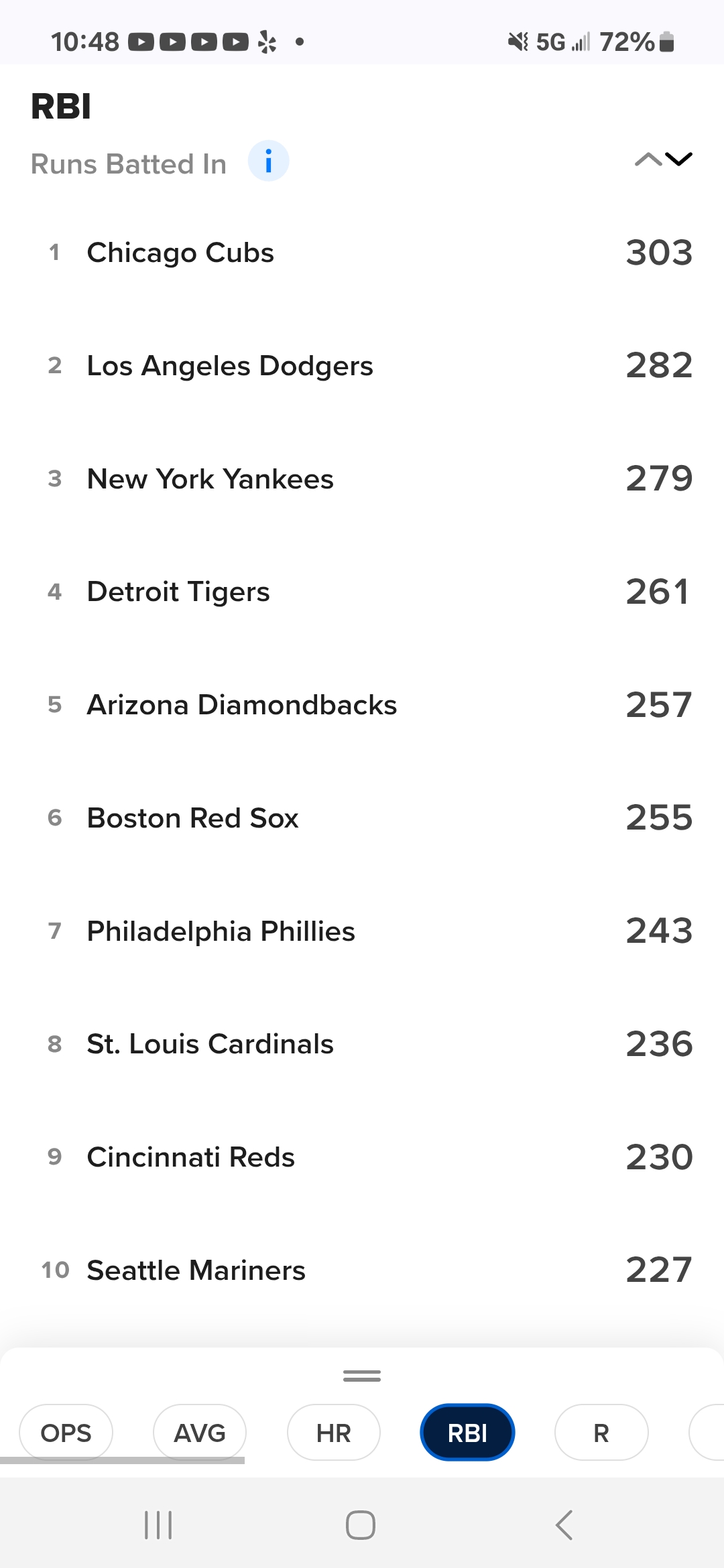724x1568 pixels.
Task: Tap the battery icon in status bar
Action: 666,42
